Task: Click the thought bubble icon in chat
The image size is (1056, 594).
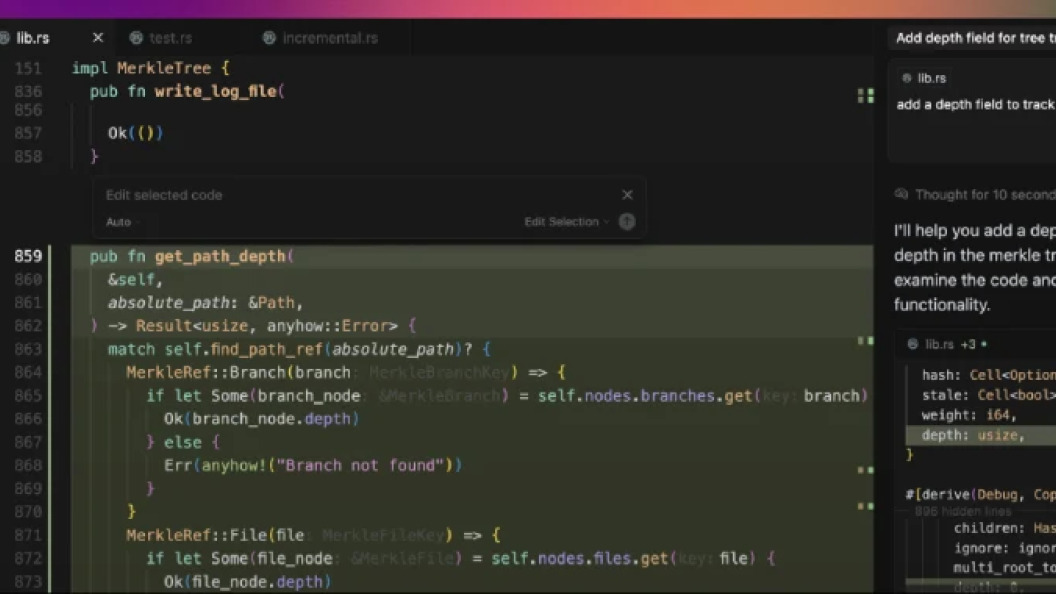Action: tap(901, 194)
